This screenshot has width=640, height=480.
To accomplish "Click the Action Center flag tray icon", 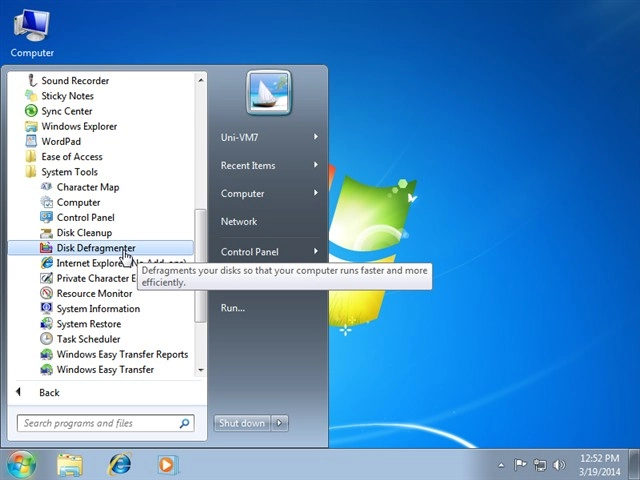I will 520,464.
